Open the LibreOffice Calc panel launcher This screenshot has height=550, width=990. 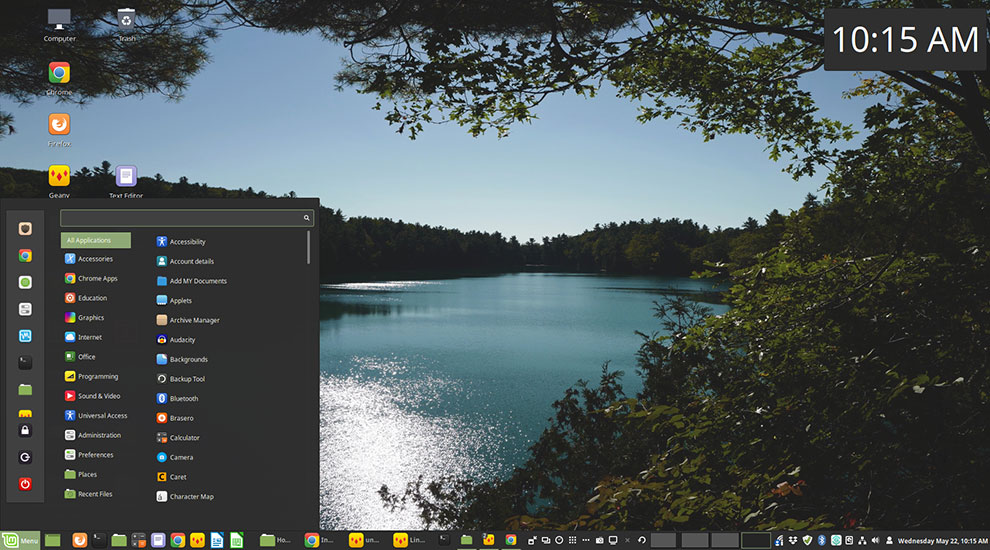236,541
